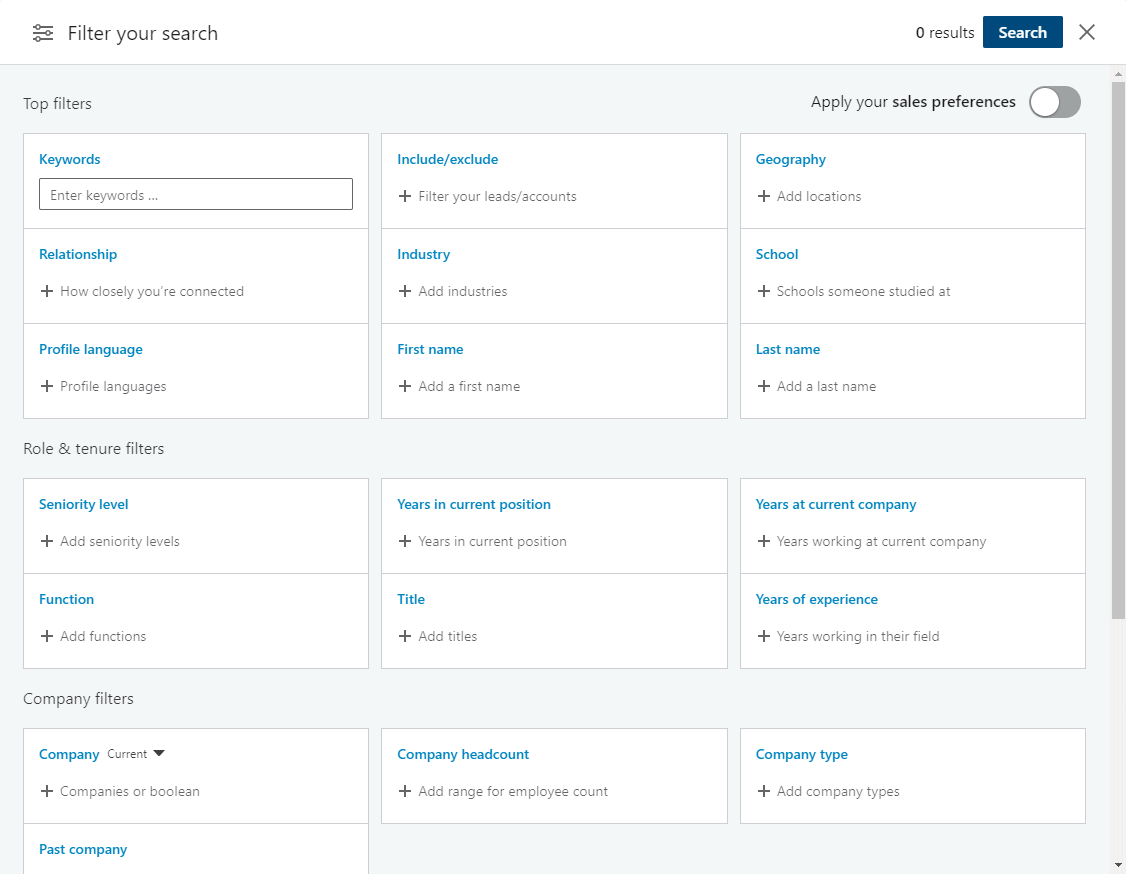Click plus icon by Years working at current company
This screenshot has height=874, width=1126.
763,541
